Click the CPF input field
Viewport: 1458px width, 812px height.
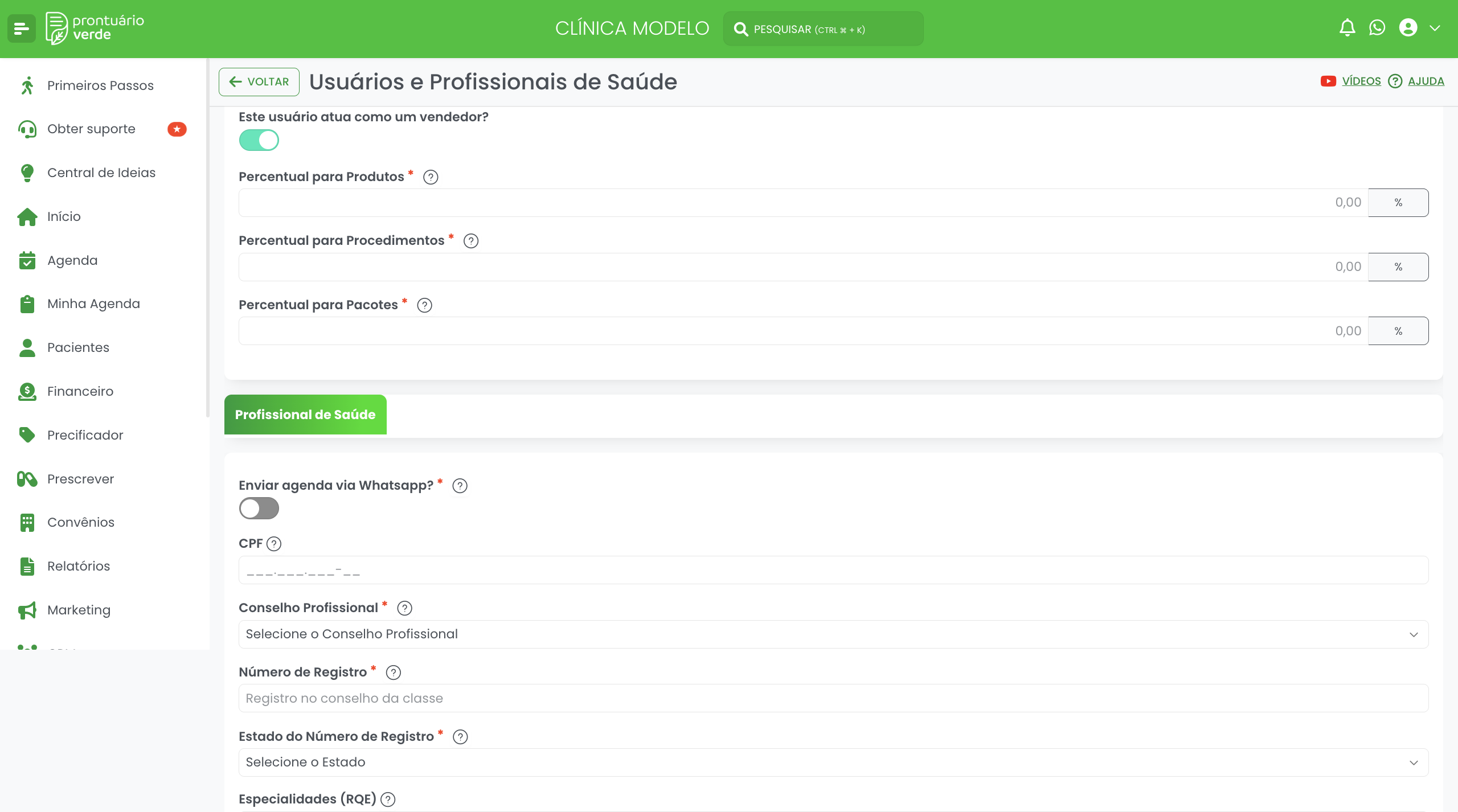[833, 570]
